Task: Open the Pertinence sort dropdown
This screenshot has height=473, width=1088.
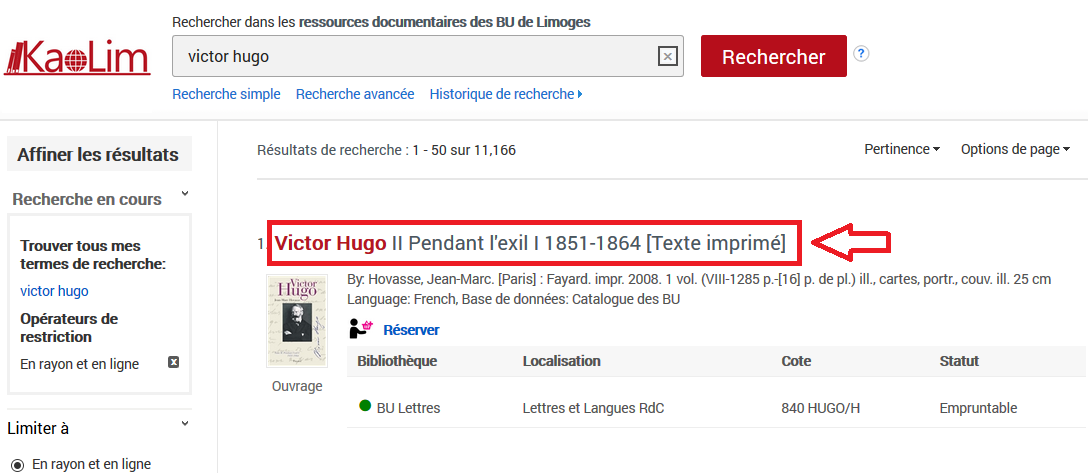Action: pos(902,149)
